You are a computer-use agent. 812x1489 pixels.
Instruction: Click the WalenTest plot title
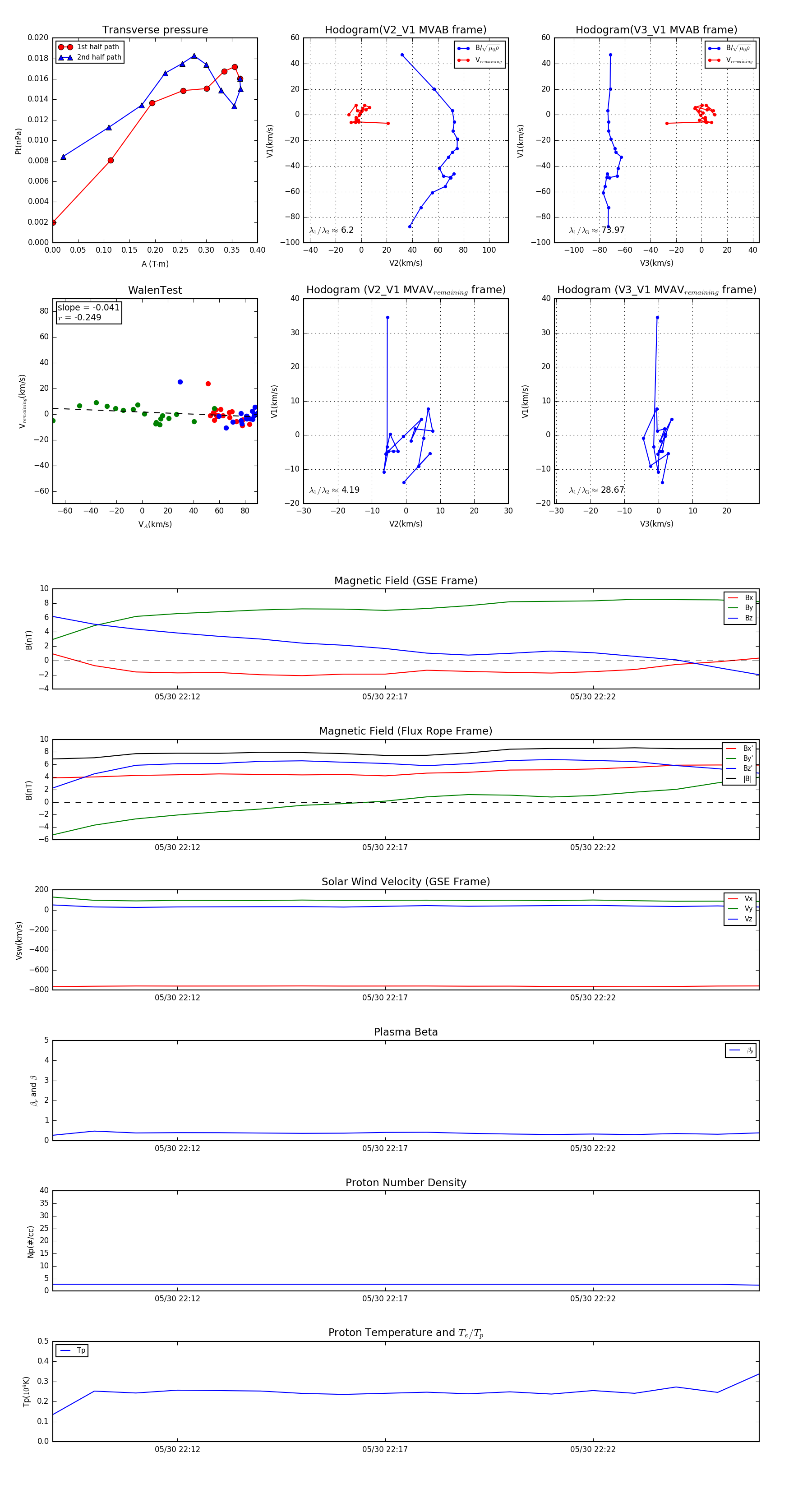click(x=155, y=290)
